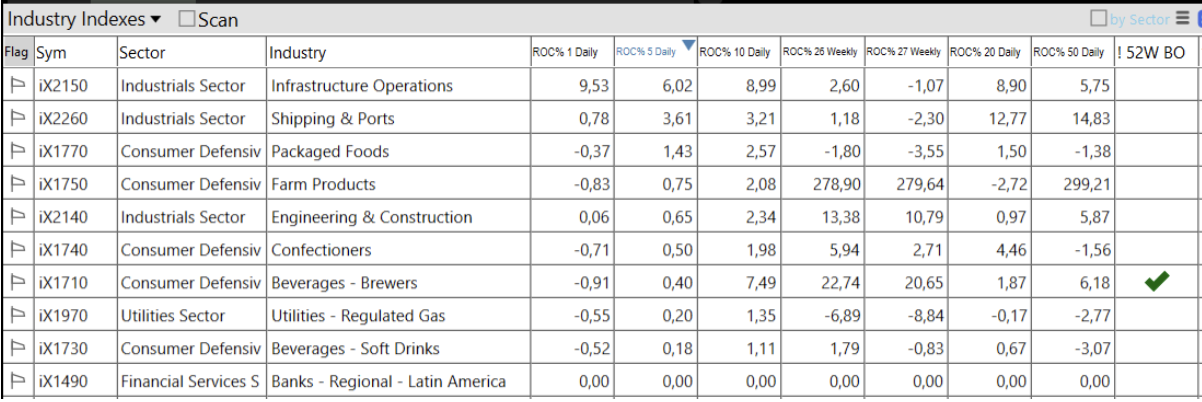Select the Engineering & Construction industry cell

[371, 218]
